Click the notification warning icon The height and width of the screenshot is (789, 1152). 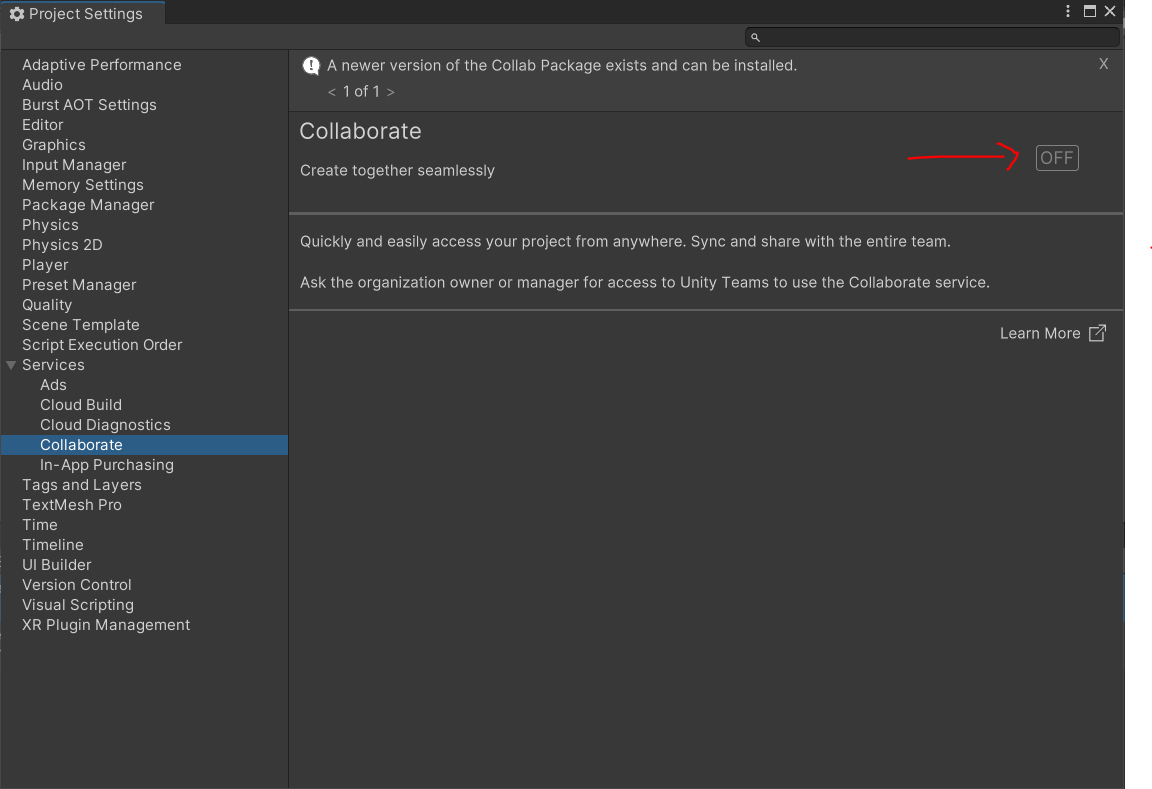[x=312, y=66]
